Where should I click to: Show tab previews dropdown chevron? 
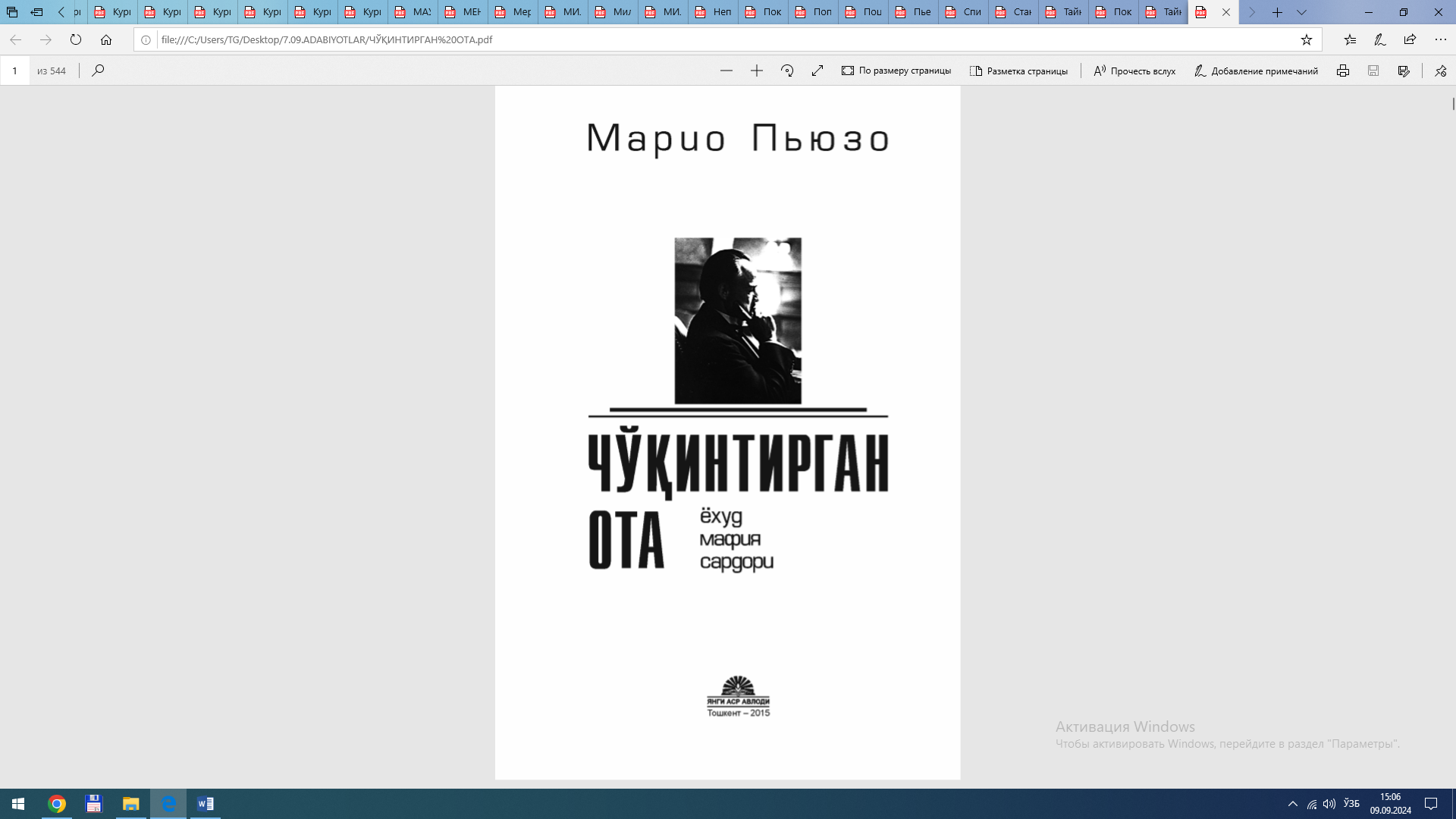click(x=1301, y=12)
